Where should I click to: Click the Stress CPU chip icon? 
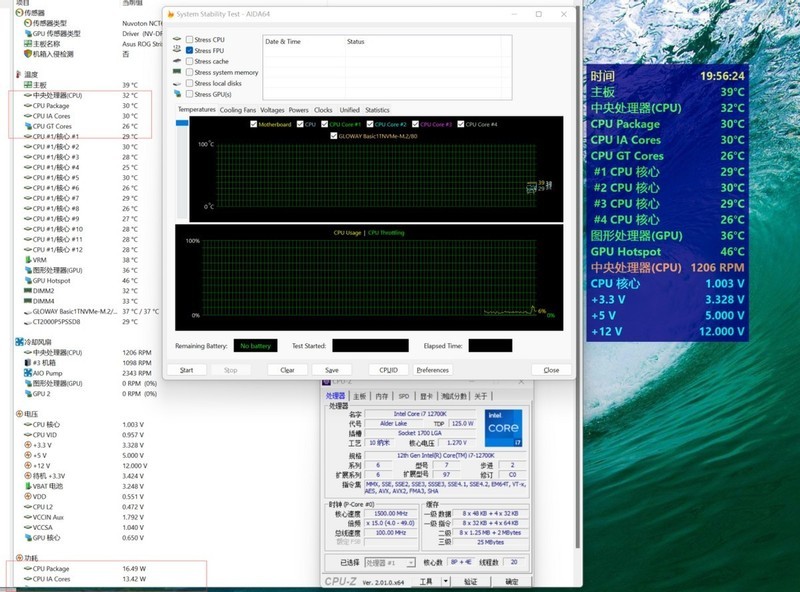tap(177, 40)
